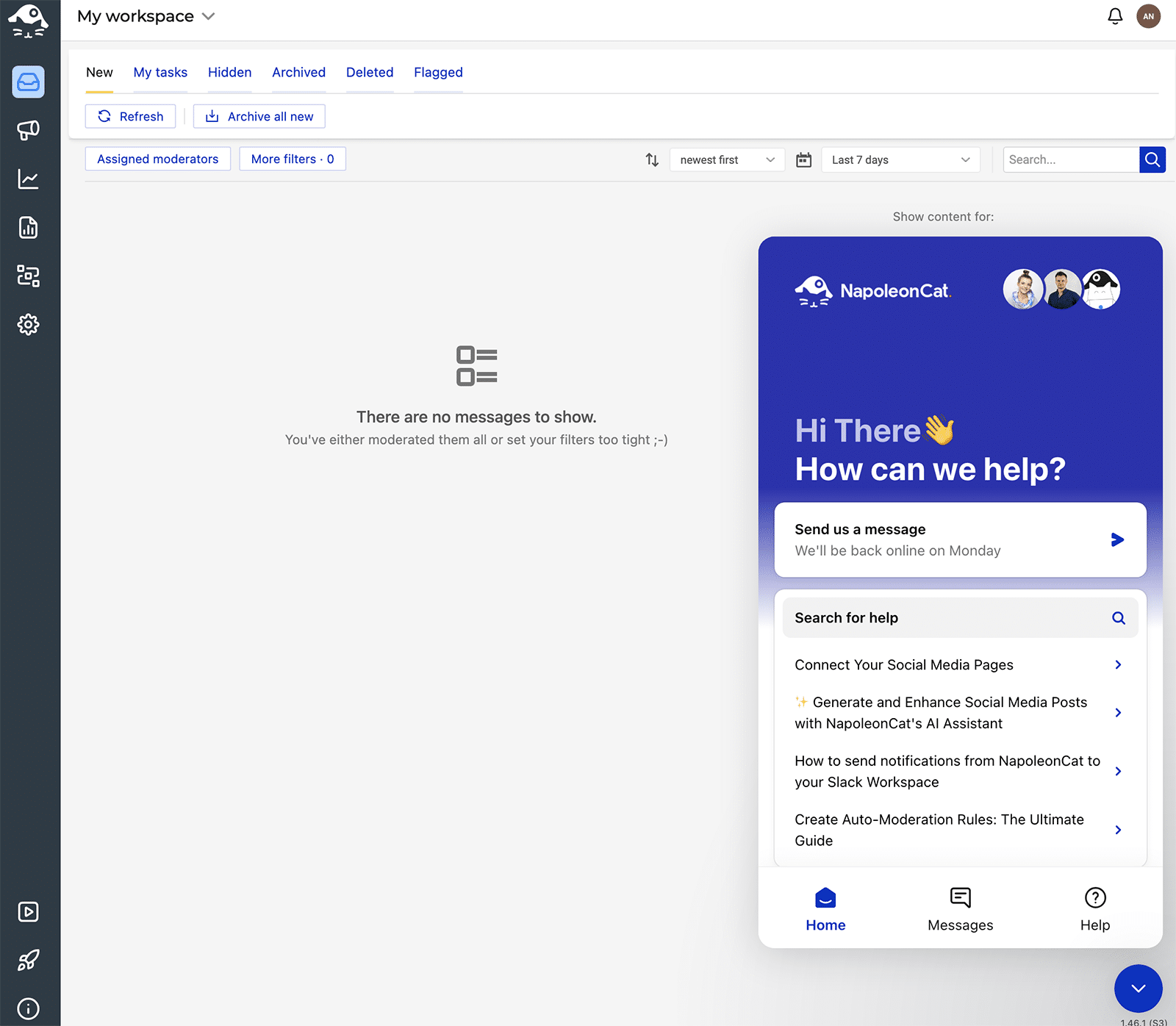Open Messages tab in help widget
This screenshot has width=1176, height=1026.
(x=960, y=909)
